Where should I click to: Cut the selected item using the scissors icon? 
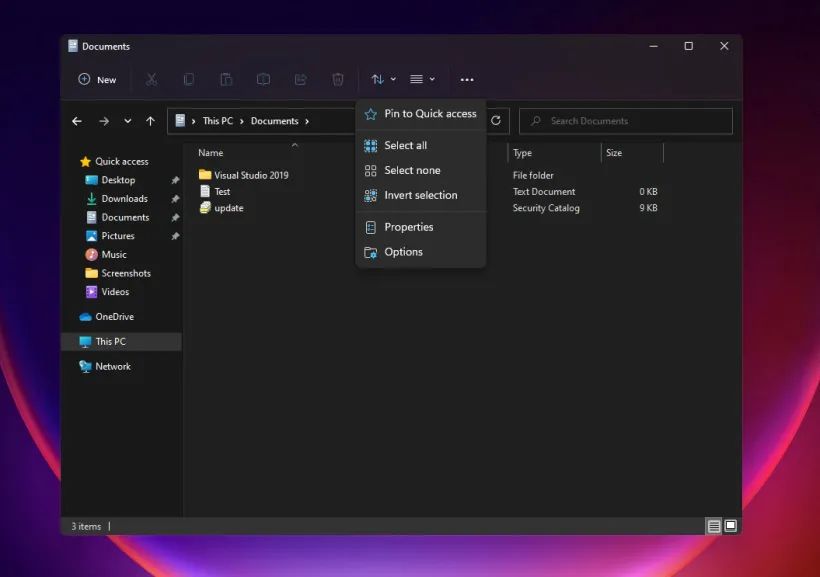pyautogui.click(x=151, y=79)
